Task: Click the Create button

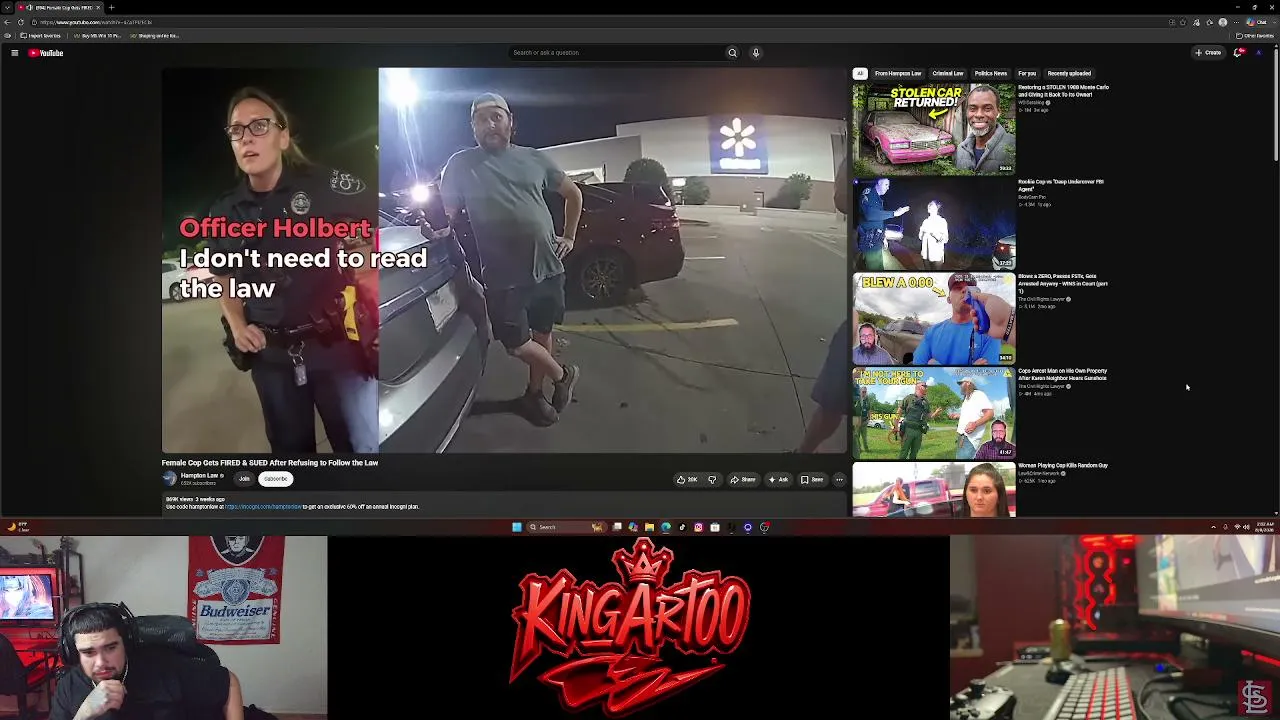Action: 1208,53
